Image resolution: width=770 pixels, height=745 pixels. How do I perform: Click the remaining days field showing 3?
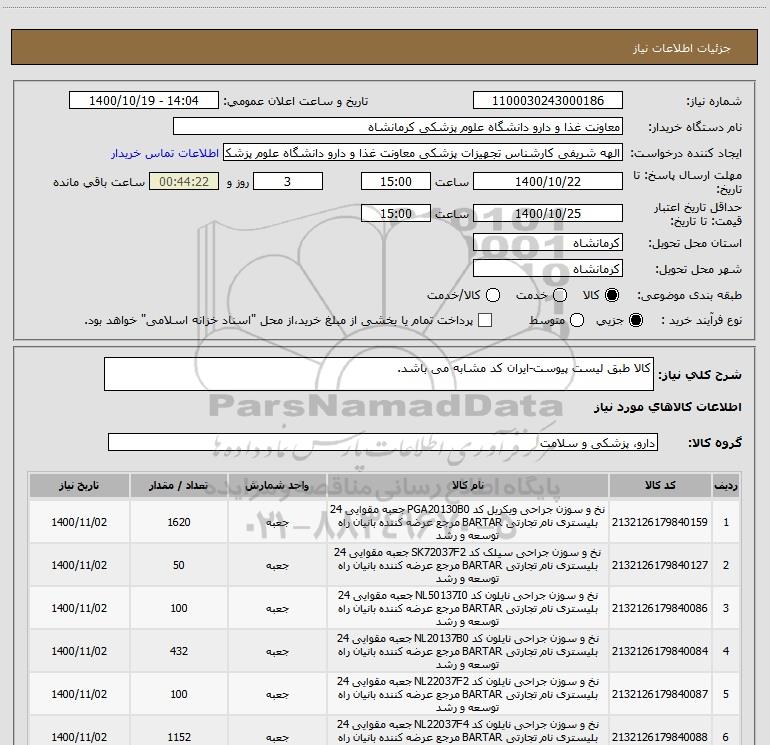[287, 181]
